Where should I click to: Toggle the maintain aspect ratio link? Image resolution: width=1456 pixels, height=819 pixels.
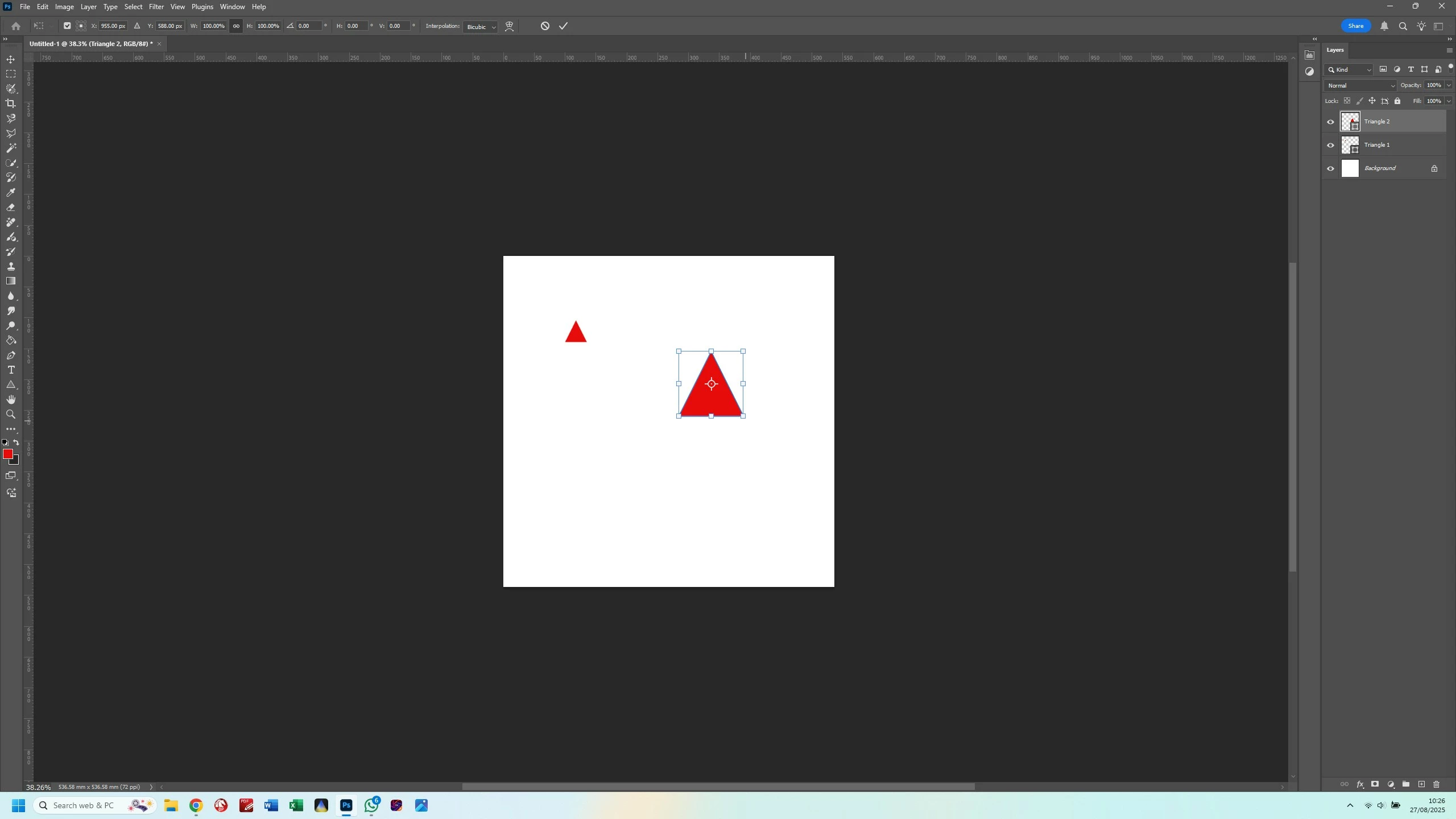point(236,26)
